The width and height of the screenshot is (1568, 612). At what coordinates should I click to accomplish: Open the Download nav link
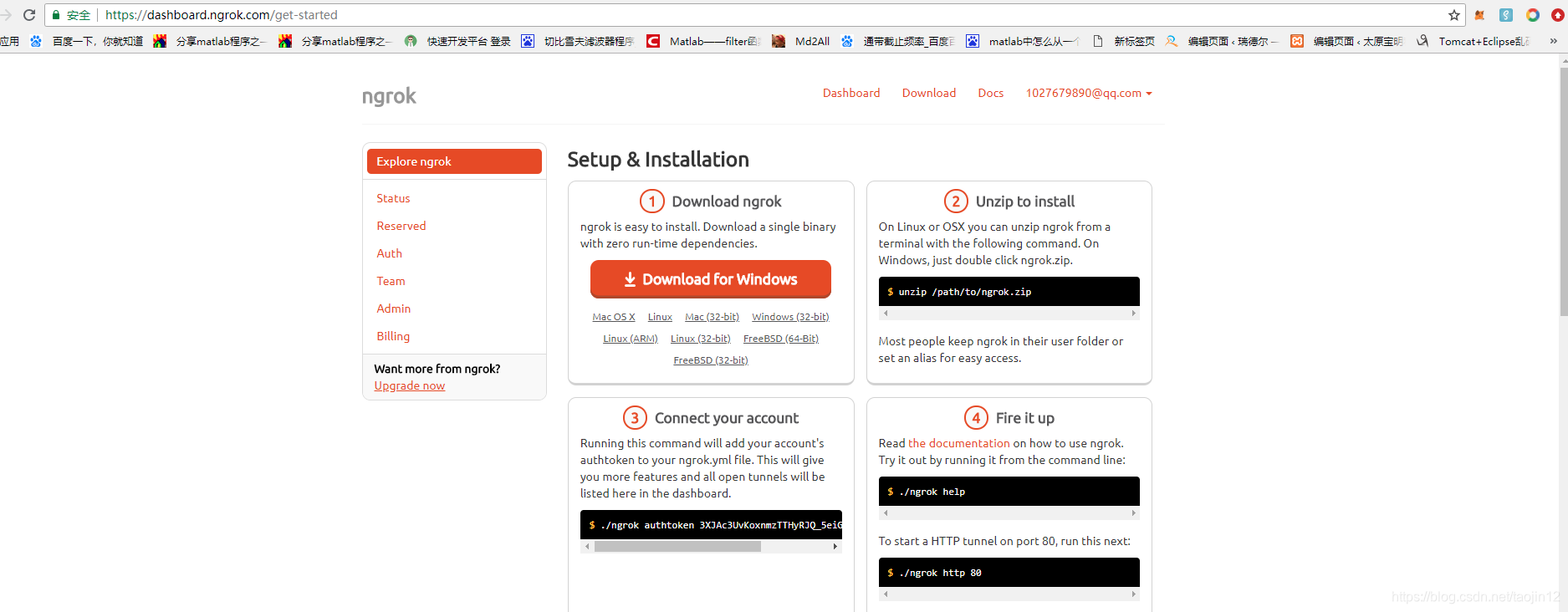(929, 93)
